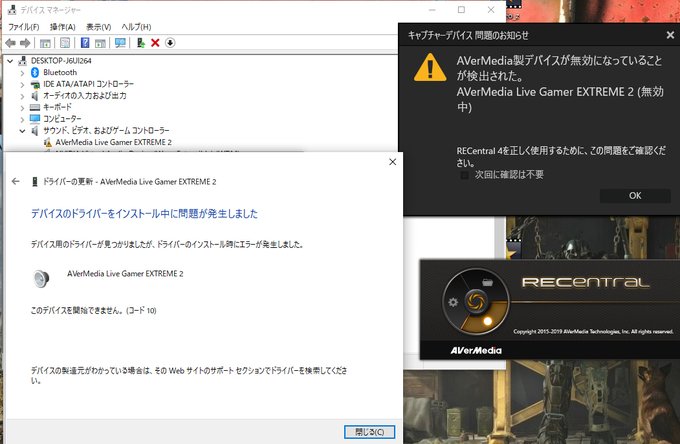
Task: Click the back arrow in driver update dialog
Action: click(16, 182)
